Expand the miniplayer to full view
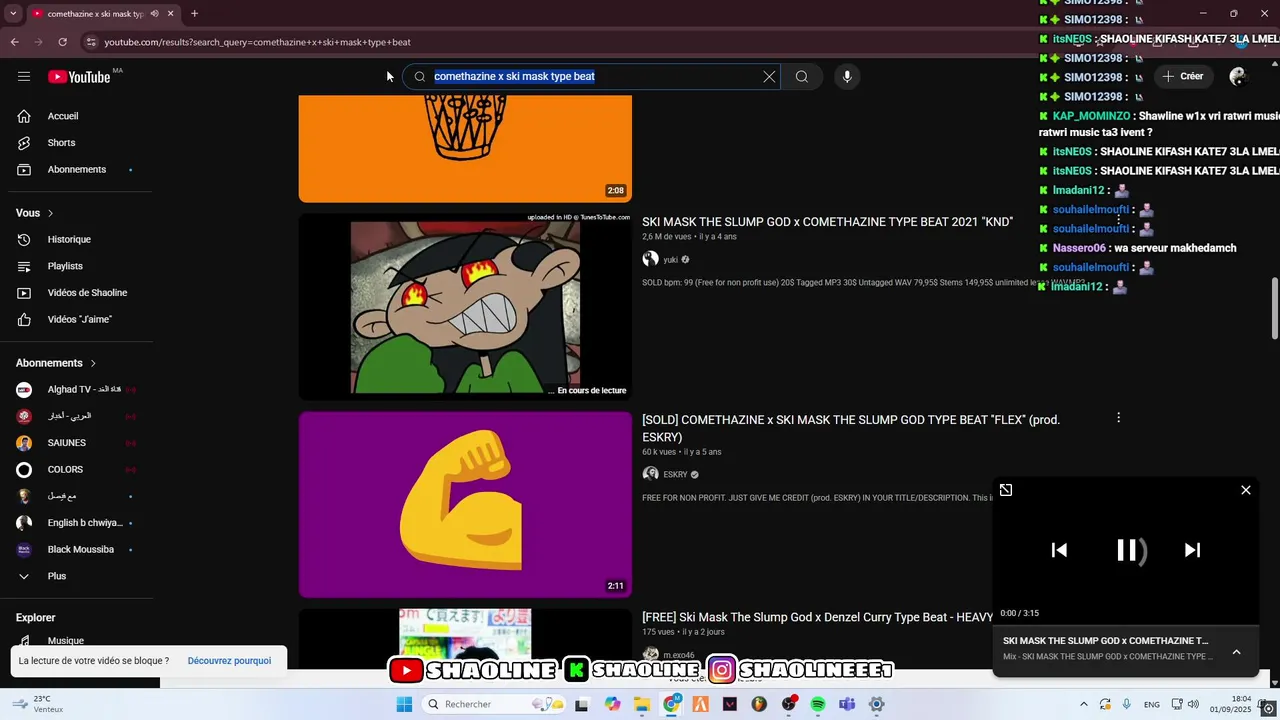This screenshot has width=1280, height=720. click(1006, 490)
